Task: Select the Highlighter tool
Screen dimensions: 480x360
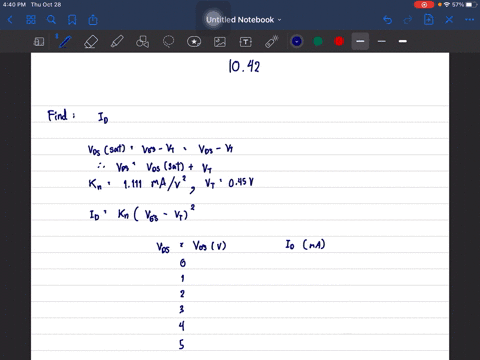Action: 117,42
